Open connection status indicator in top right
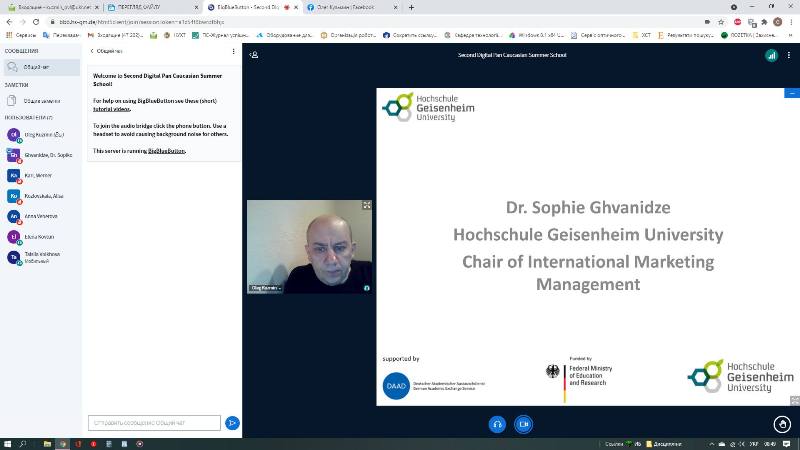The width and height of the screenshot is (800, 450). point(771,55)
